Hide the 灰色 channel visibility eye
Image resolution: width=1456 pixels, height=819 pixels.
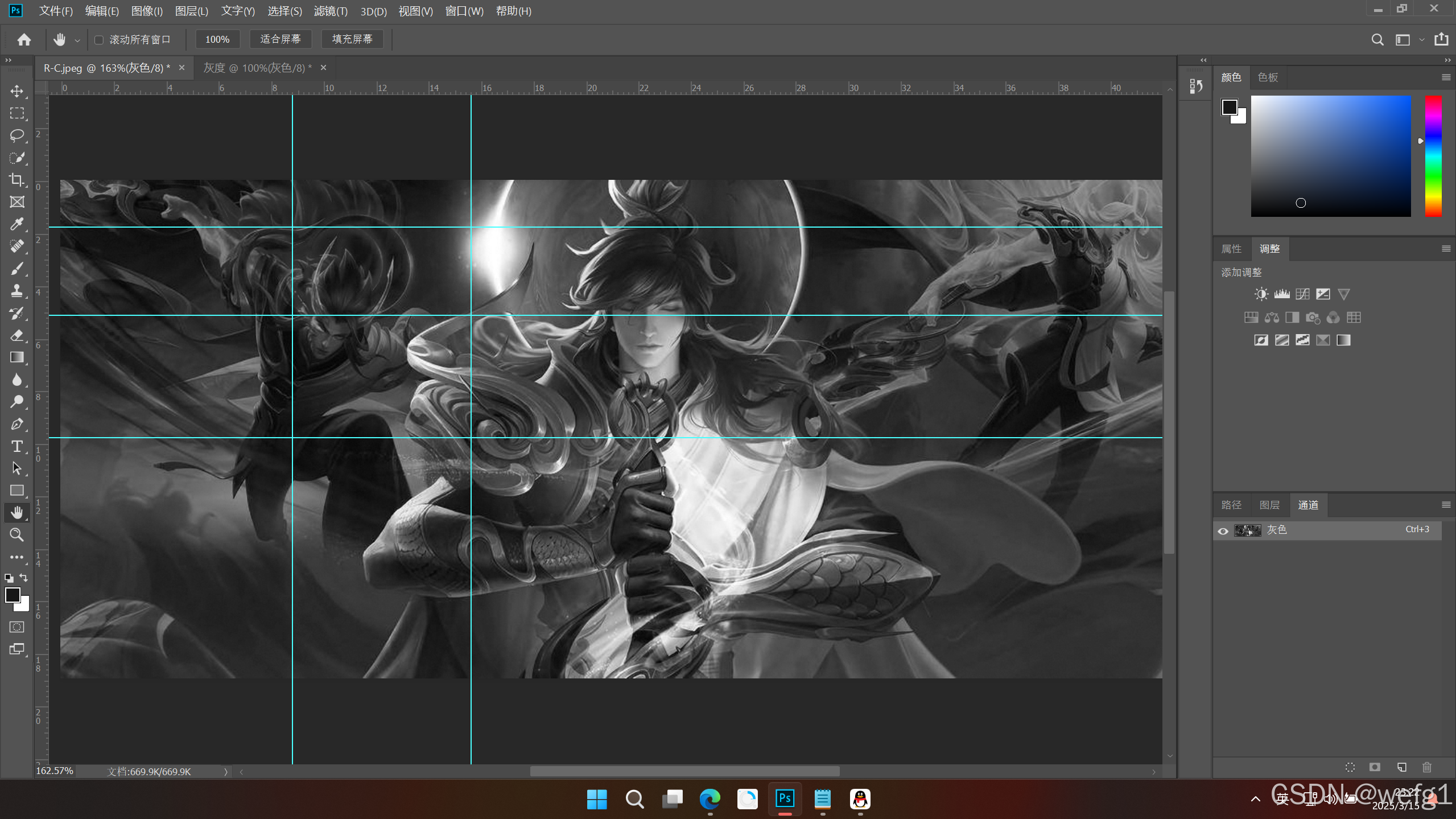(x=1223, y=531)
